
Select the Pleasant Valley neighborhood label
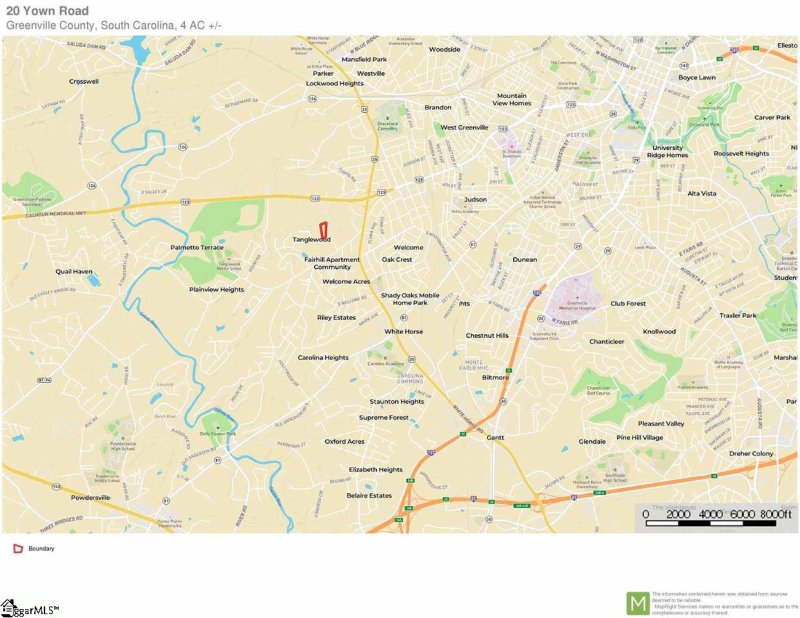[x=661, y=423]
